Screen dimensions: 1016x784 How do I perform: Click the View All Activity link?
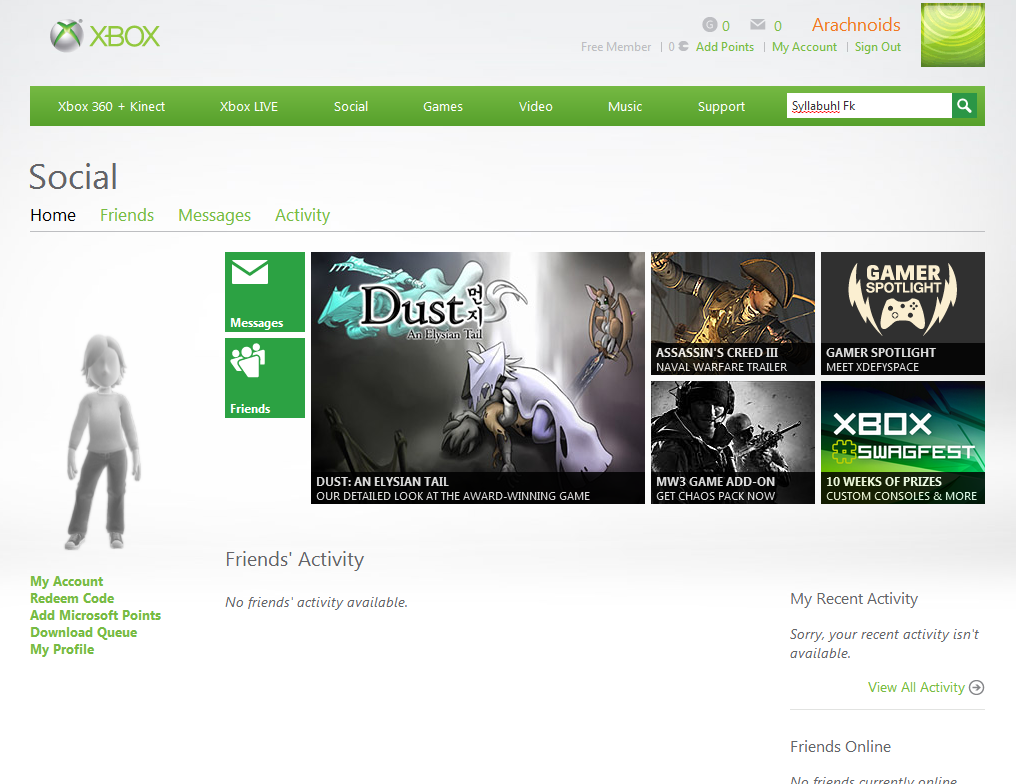(x=916, y=687)
